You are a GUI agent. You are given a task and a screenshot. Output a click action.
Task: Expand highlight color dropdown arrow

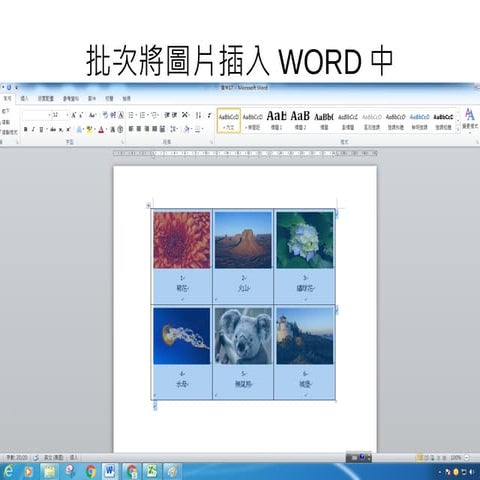(x=94, y=129)
